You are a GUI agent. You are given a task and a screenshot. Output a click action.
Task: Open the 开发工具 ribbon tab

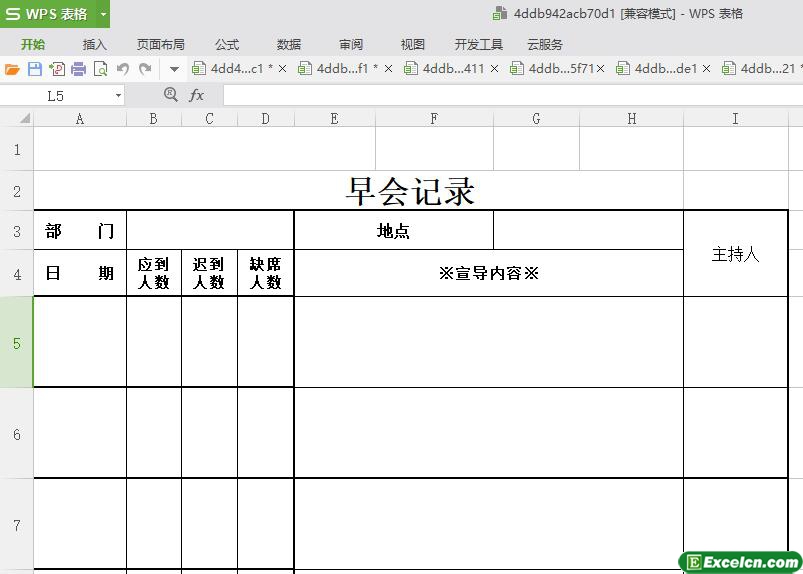479,45
